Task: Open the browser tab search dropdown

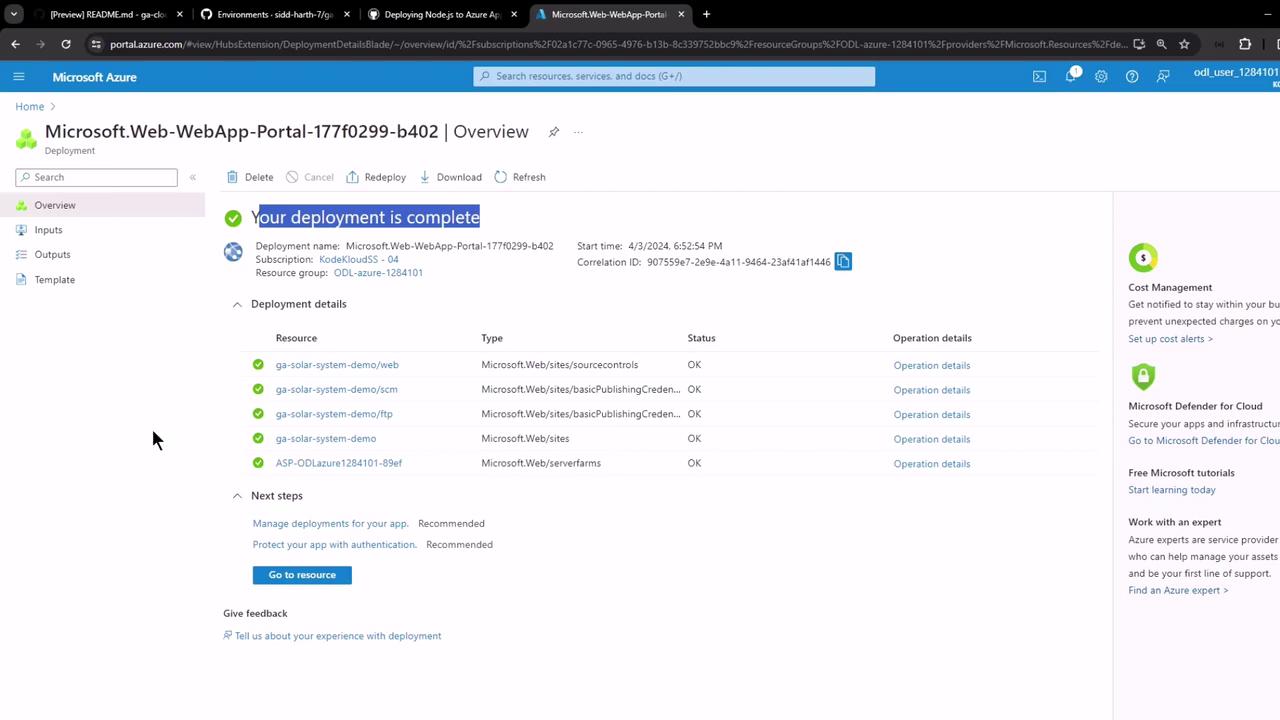Action: [14, 14]
